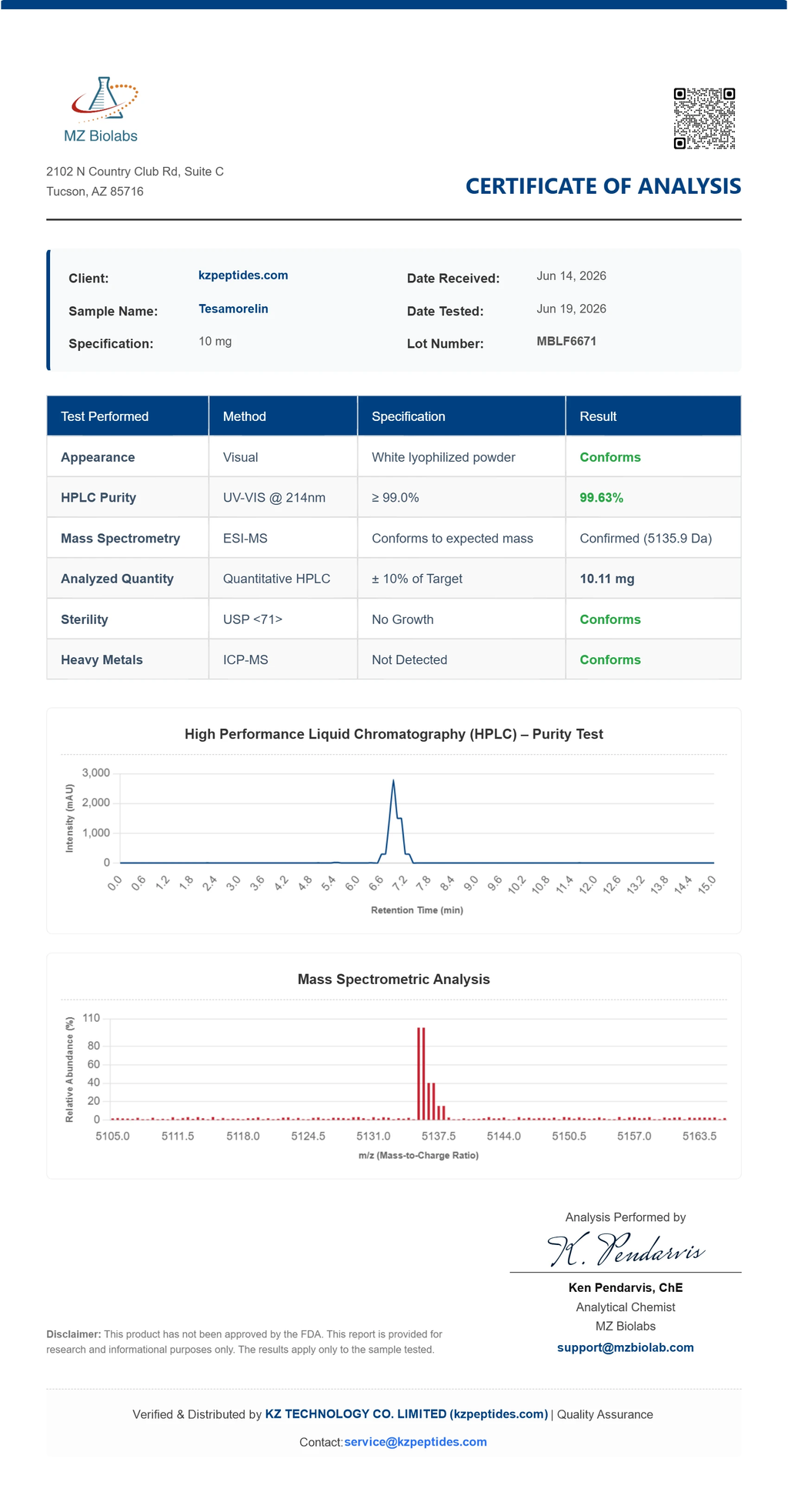788x1512 pixels.
Task: Click the QR code image
Action: click(x=704, y=118)
